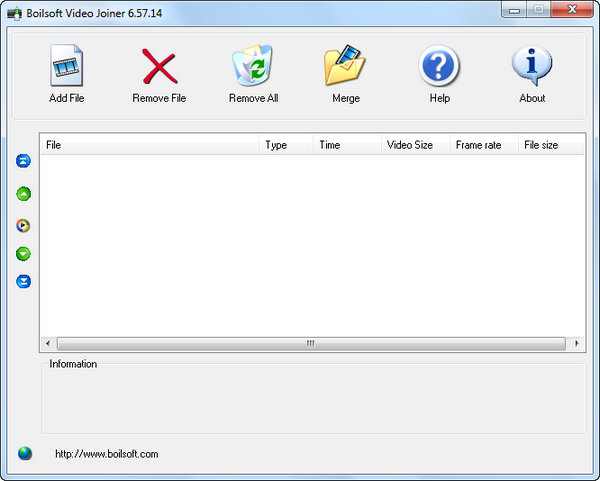The width and height of the screenshot is (600, 481).
Task: Click the Remove All recycle bin icon
Action: coord(253,67)
